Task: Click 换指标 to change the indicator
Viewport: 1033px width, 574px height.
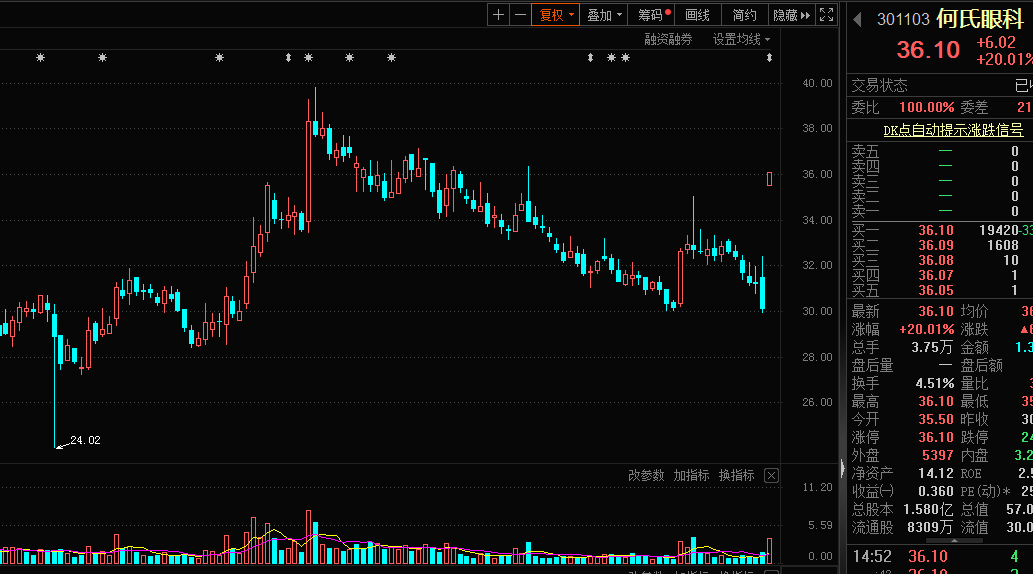Action: [737, 475]
